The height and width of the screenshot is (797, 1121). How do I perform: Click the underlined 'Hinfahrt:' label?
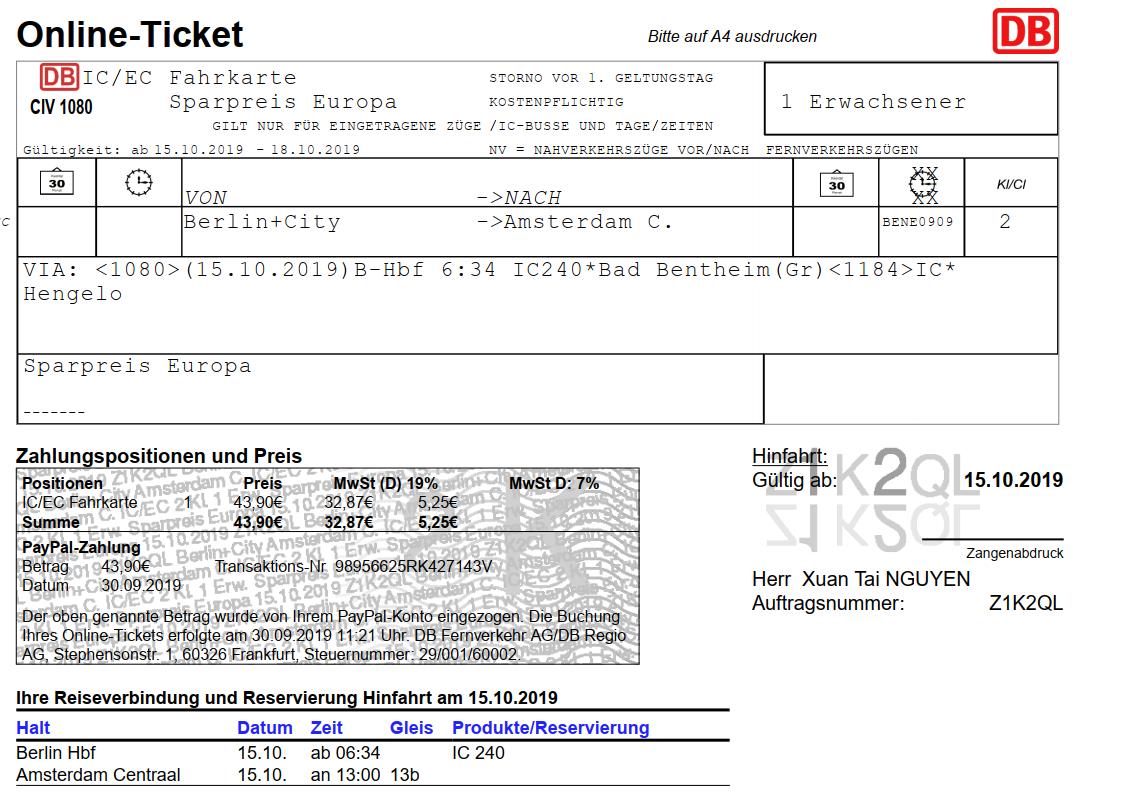point(789,456)
